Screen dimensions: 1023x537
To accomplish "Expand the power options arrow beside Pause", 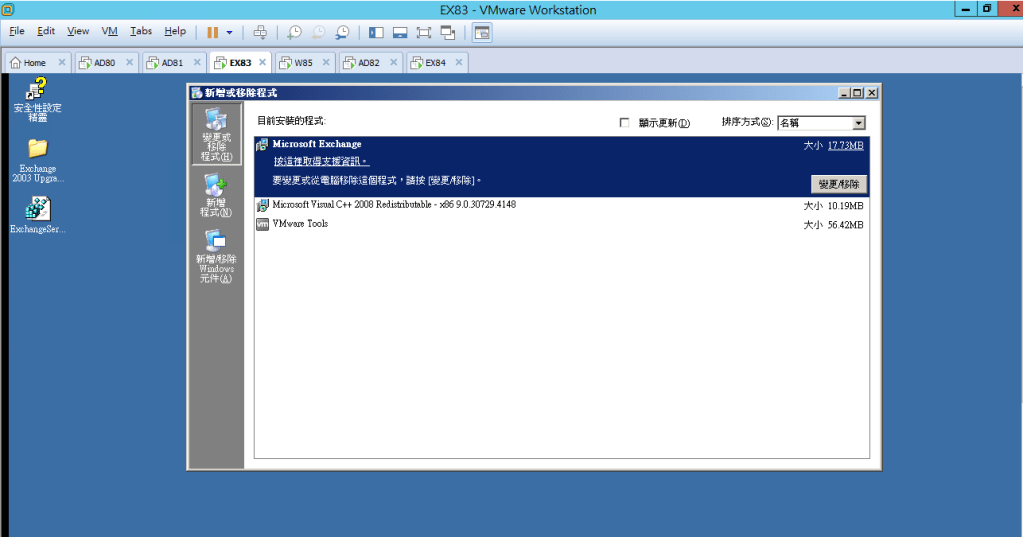I will click(x=230, y=32).
